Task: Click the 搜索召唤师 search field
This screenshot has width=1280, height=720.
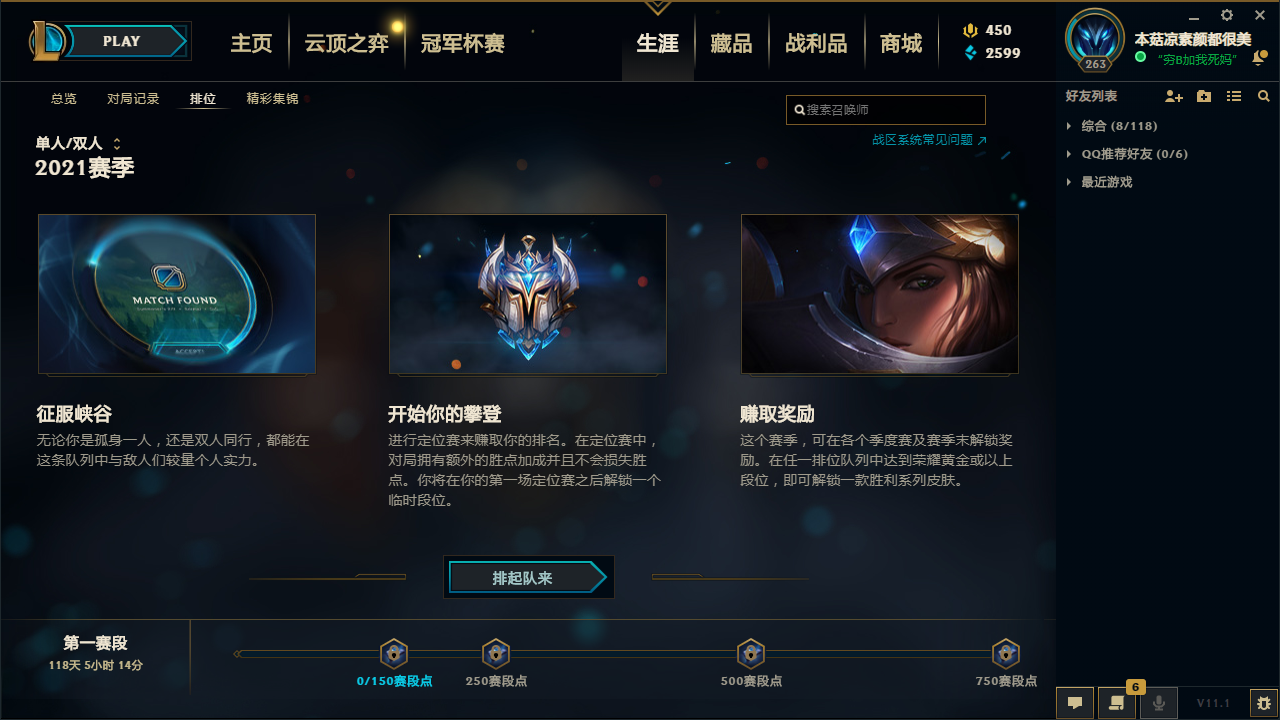Action: (x=886, y=110)
